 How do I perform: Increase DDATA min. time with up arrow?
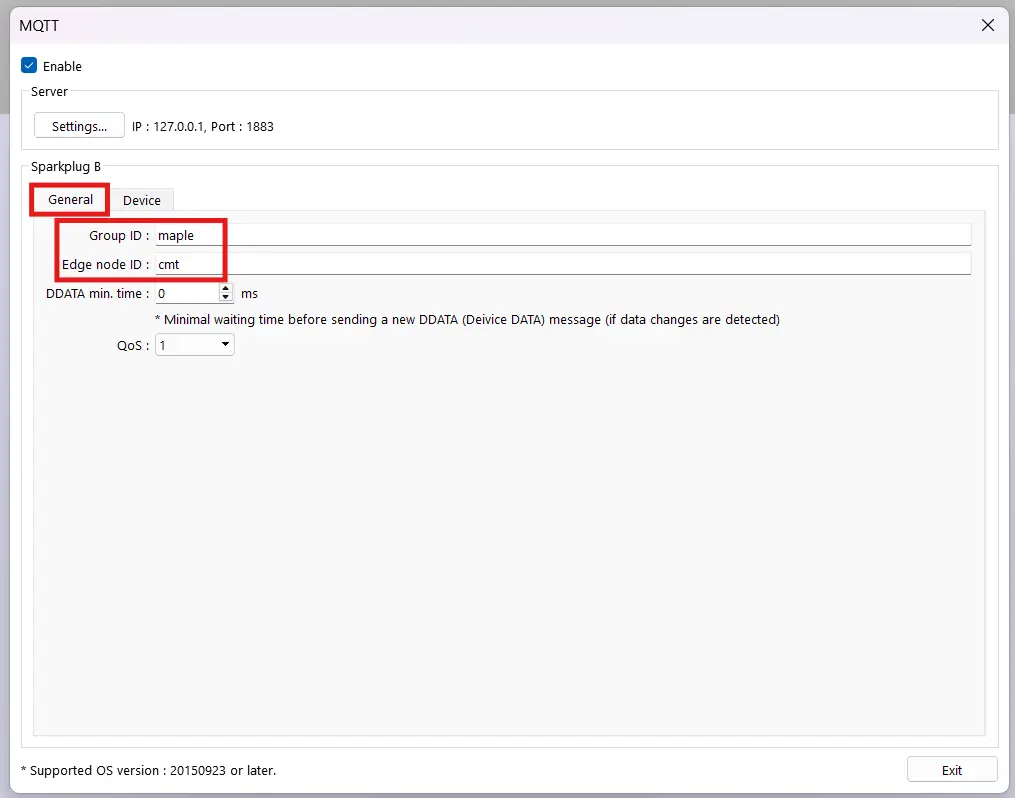pyautogui.click(x=226, y=289)
